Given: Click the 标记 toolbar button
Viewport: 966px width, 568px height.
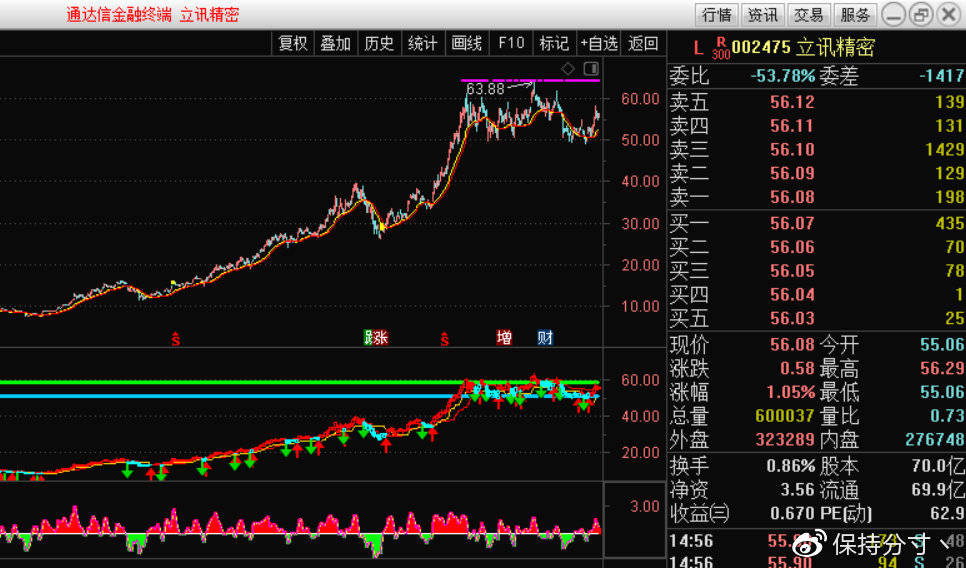Looking at the screenshot, I should pyautogui.click(x=554, y=43).
